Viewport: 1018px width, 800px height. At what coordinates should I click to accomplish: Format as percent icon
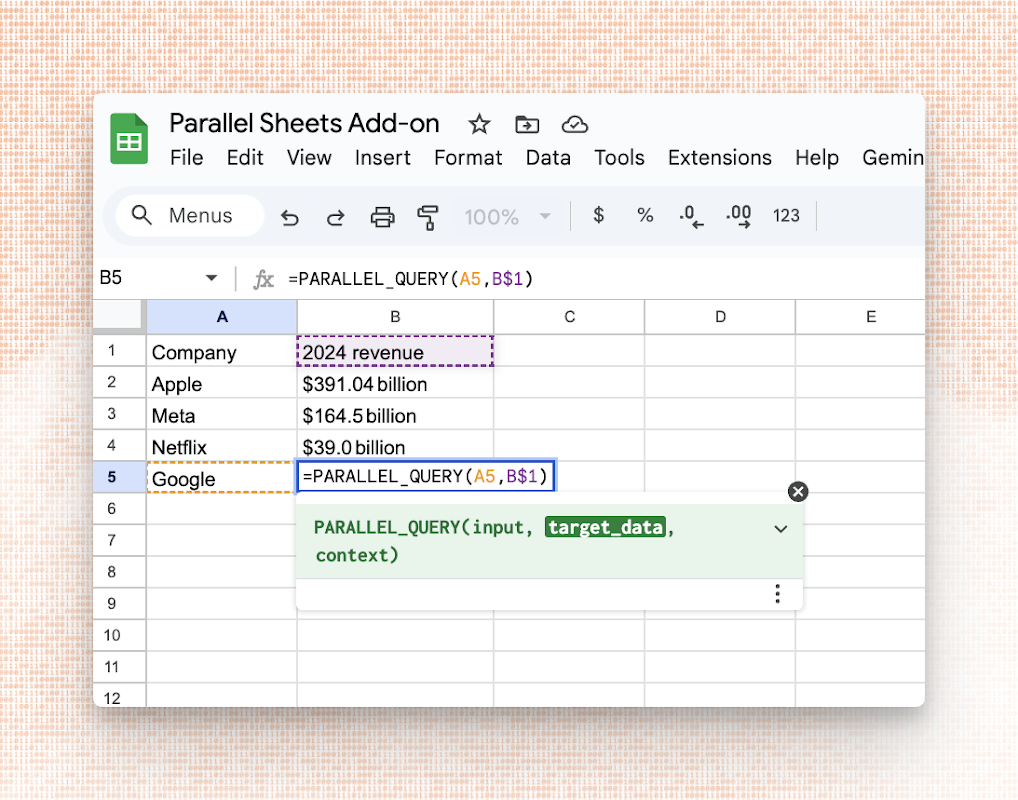[x=645, y=215]
